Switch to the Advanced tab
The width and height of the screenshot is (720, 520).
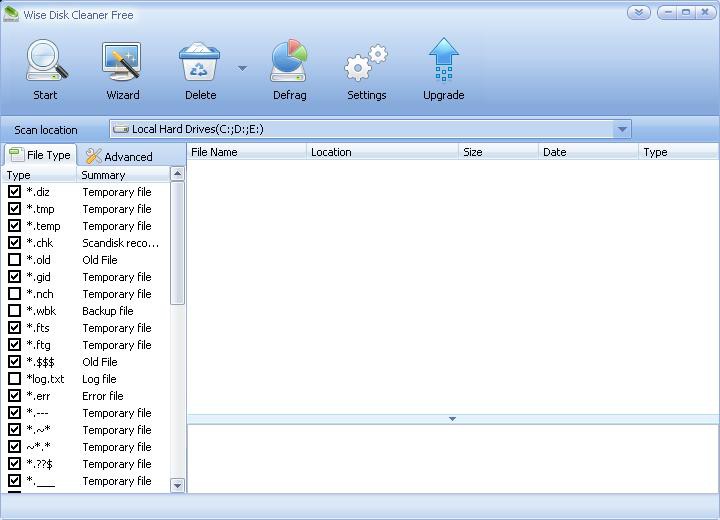119,156
